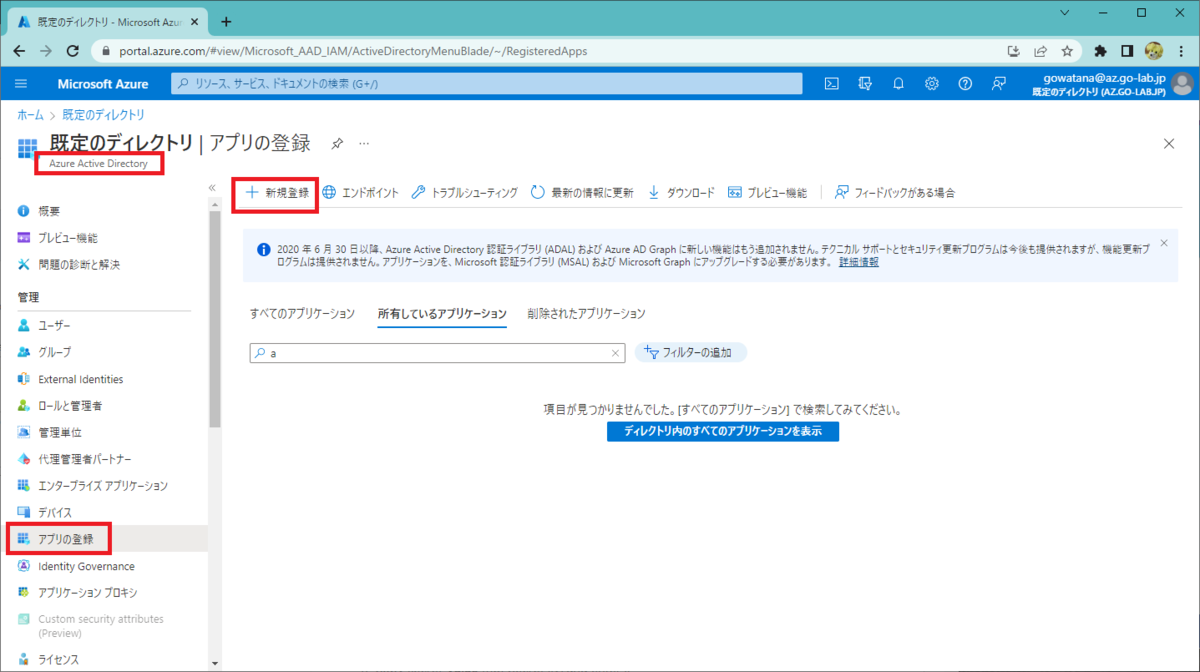The image size is (1200, 672).
Task: Pin the app registrations blade
Action: pos(338,144)
